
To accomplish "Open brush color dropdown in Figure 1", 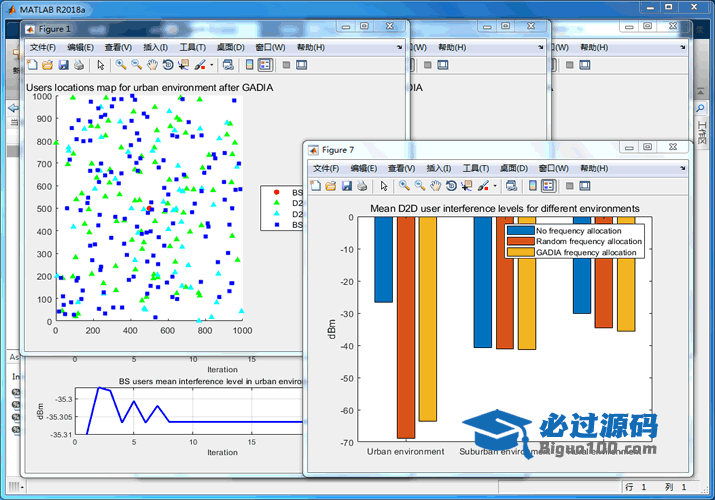I will pyautogui.click(x=212, y=65).
